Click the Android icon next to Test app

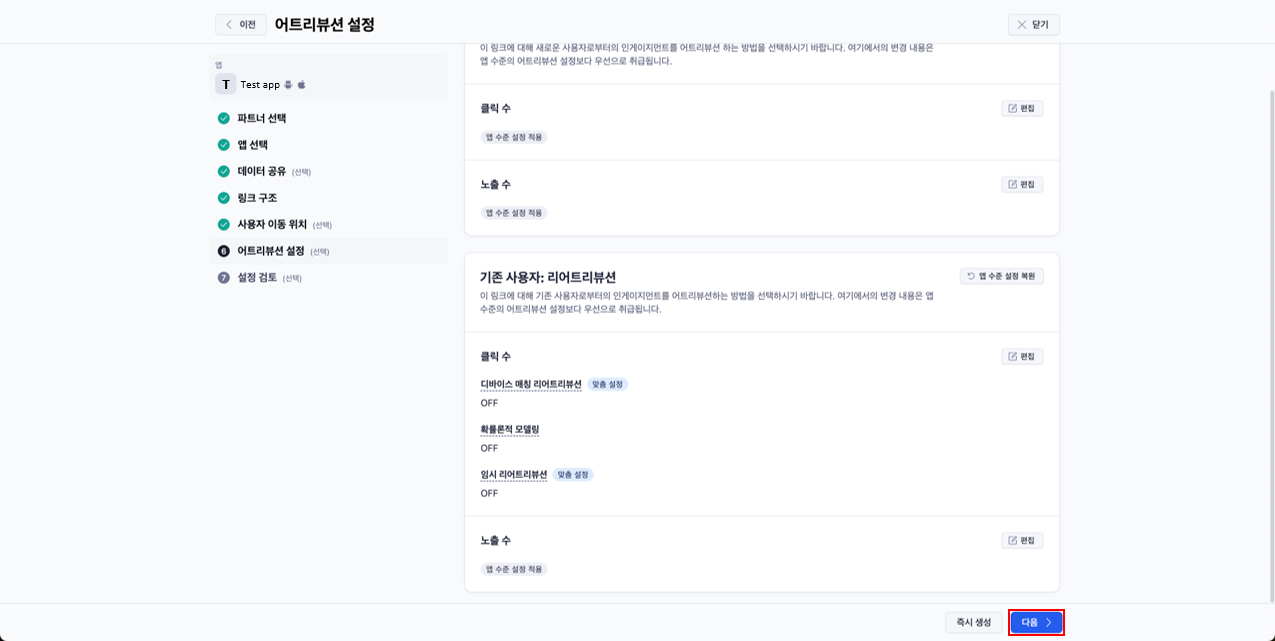(x=288, y=85)
